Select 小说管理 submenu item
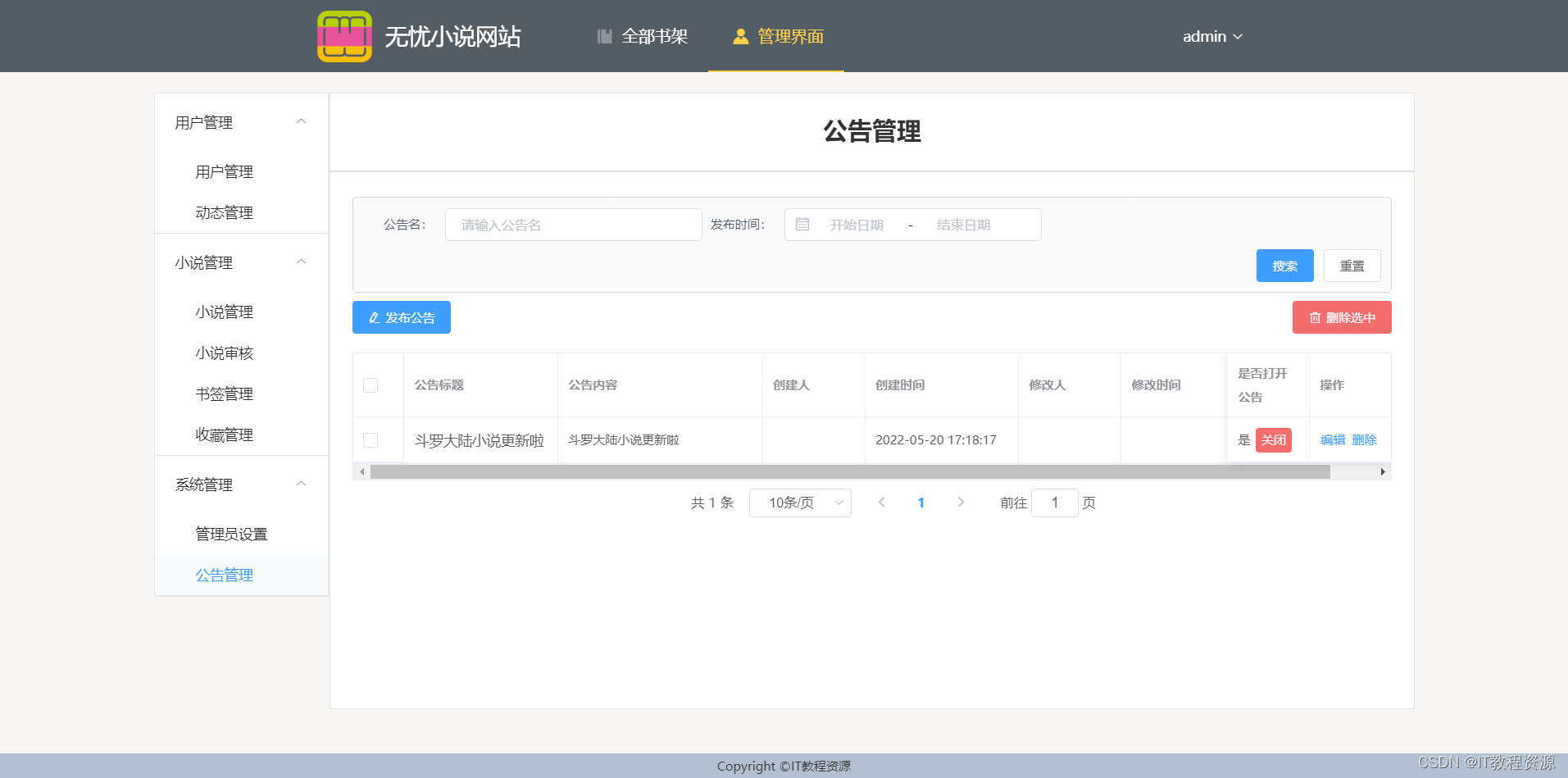 [241, 312]
